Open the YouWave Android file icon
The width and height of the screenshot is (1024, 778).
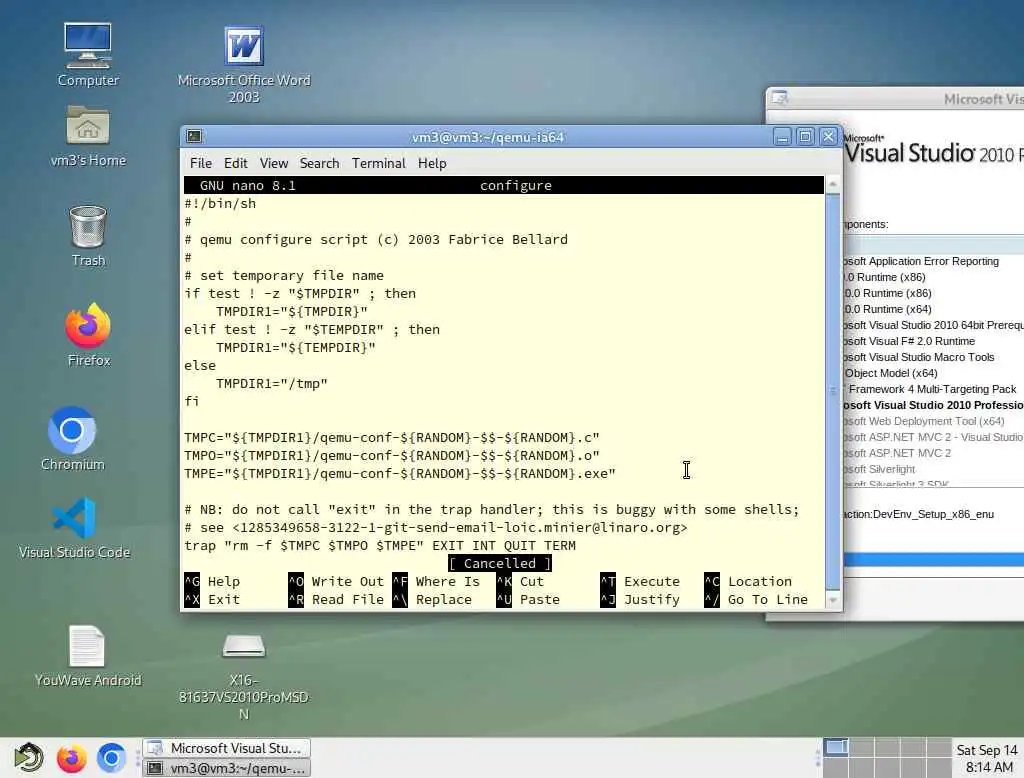87,656
